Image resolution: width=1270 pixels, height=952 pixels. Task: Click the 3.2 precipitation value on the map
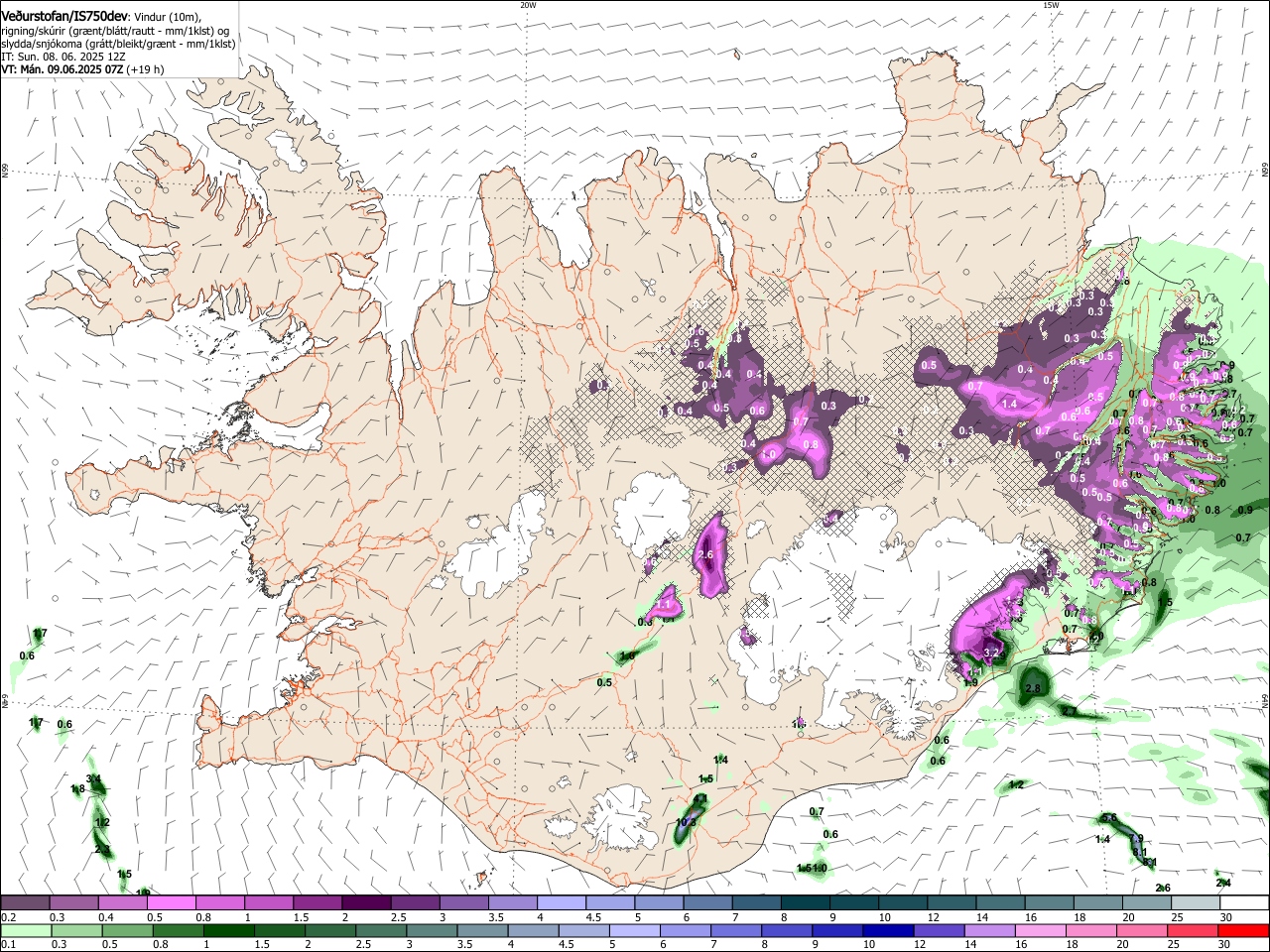[x=993, y=652]
